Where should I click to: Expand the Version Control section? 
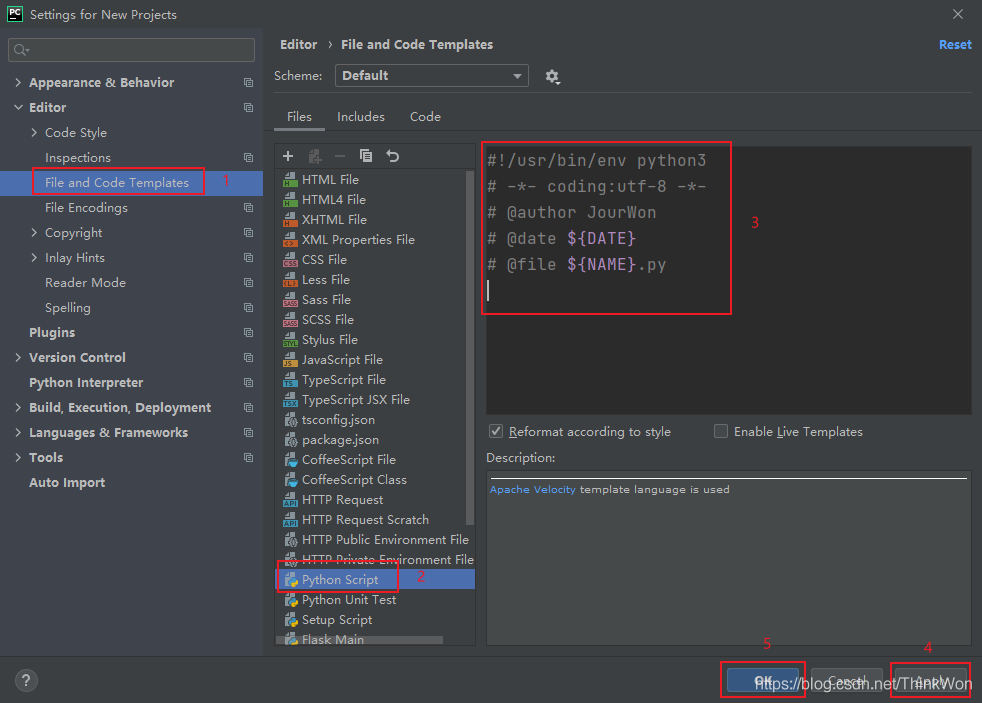pos(18,358)
